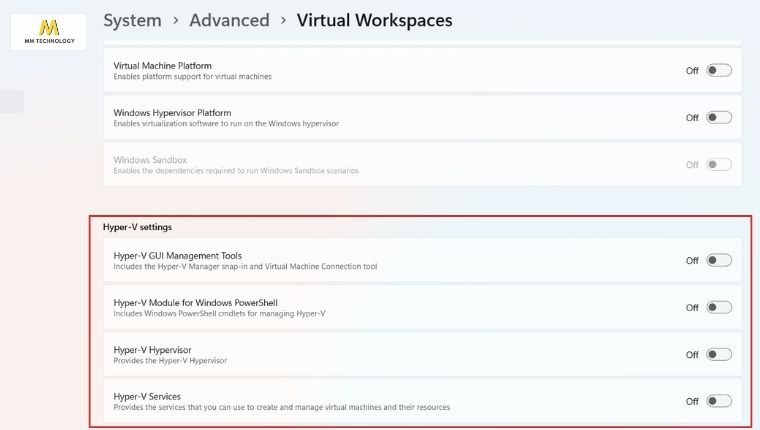
Task: Turn on Hyper-V GUI Management Tools
Action: [719, 260]
